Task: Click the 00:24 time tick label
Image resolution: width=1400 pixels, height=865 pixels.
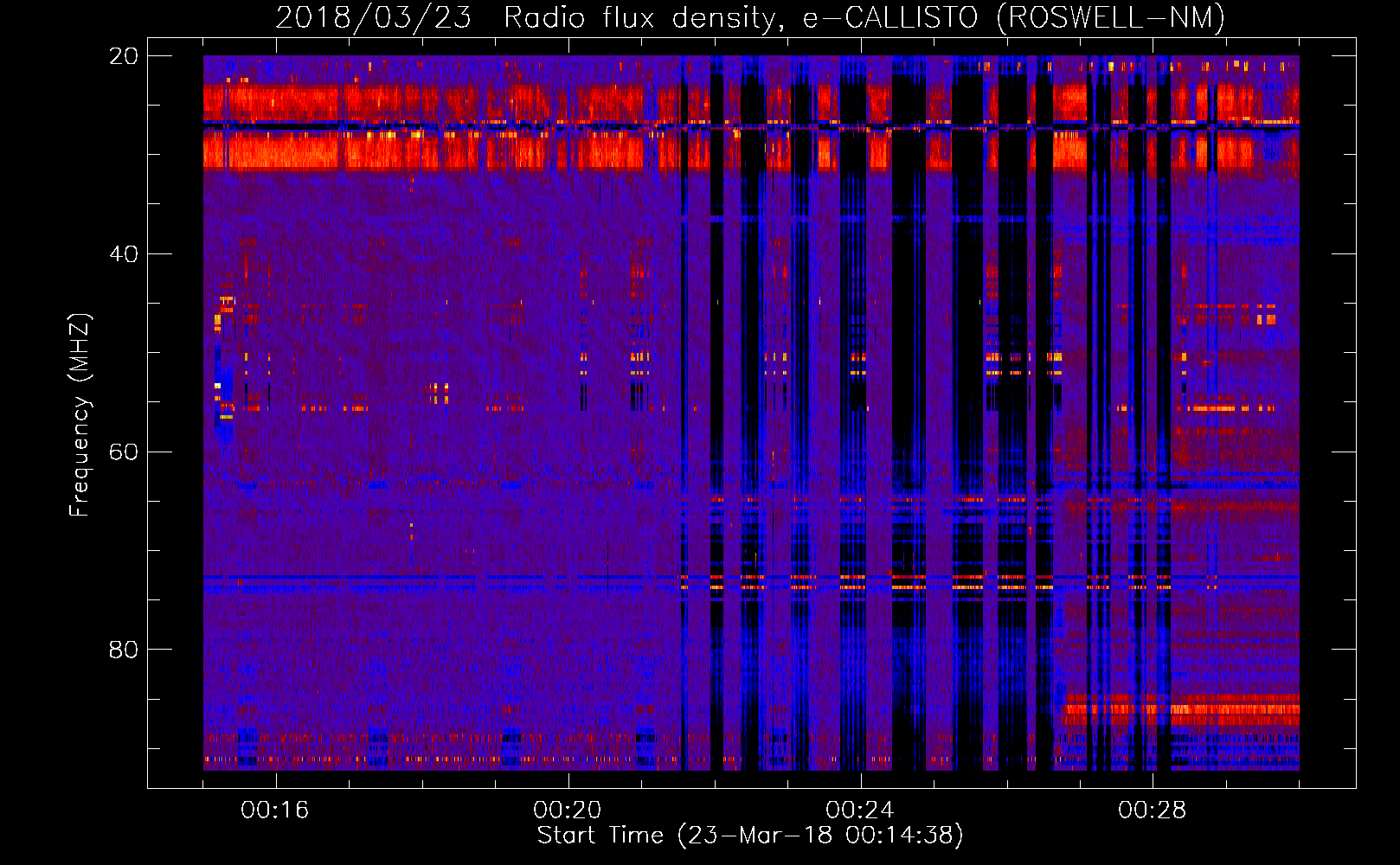Action: 860,811
